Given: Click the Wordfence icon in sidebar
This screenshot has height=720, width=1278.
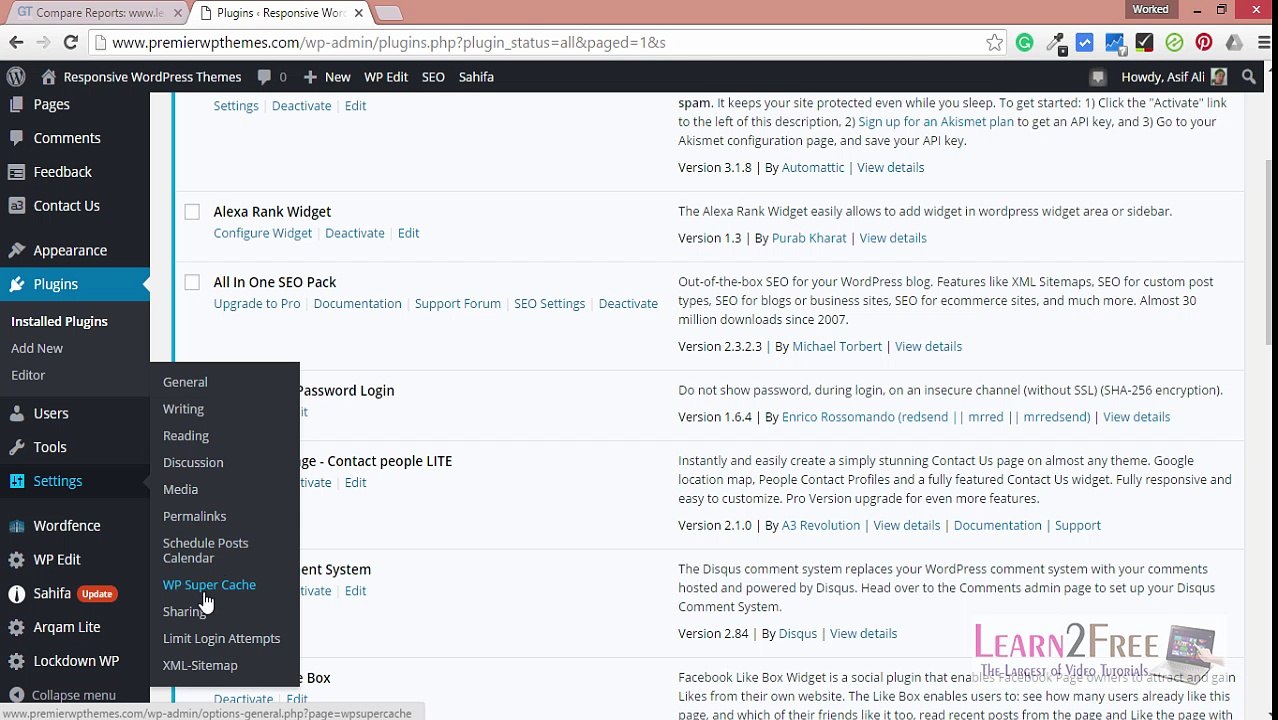Looking at the screenshot, I should tap(16, 525).
